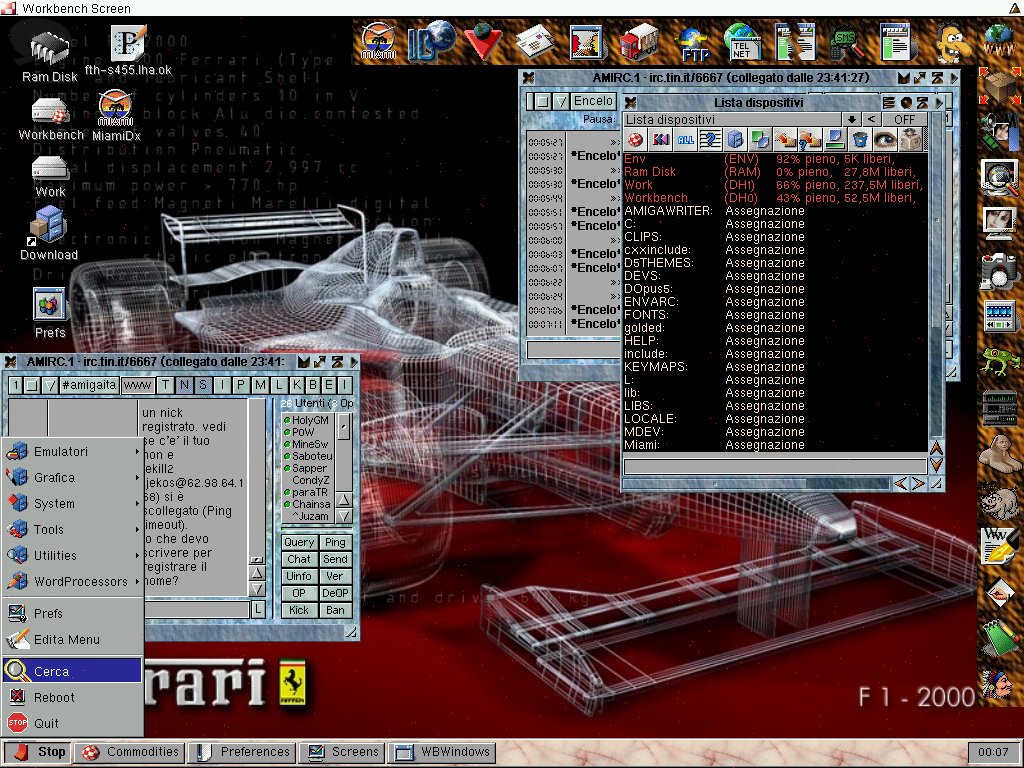Launch Miami from the top dock

point(378,42)
